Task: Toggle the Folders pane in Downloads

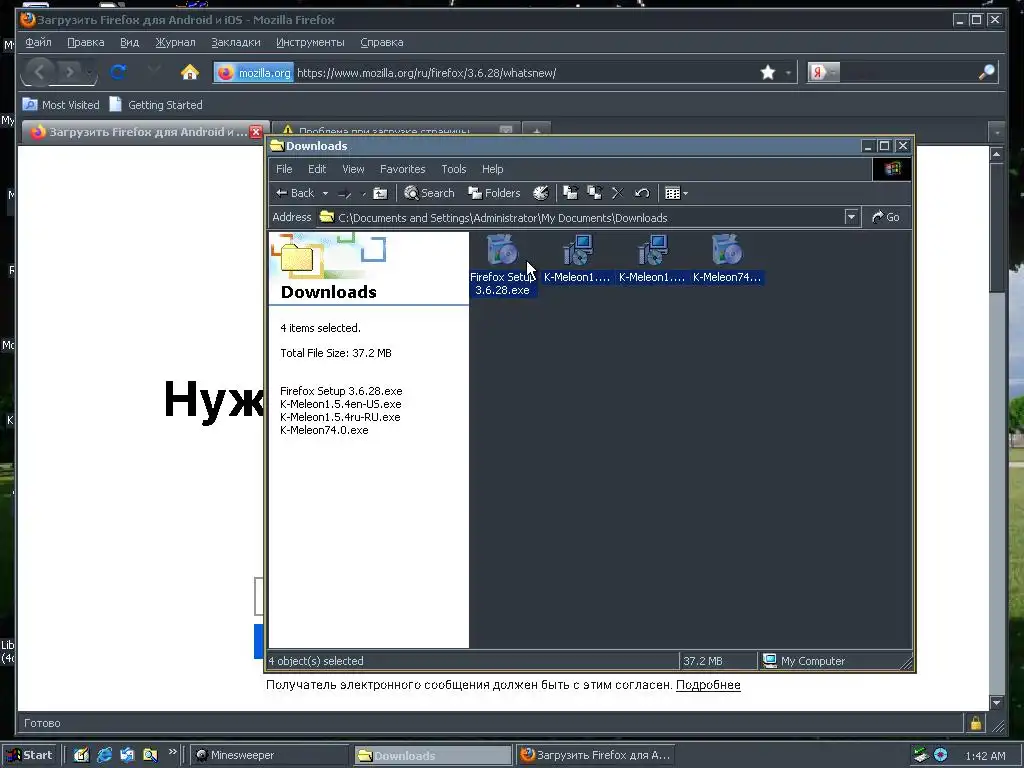Action: [494, 193]
